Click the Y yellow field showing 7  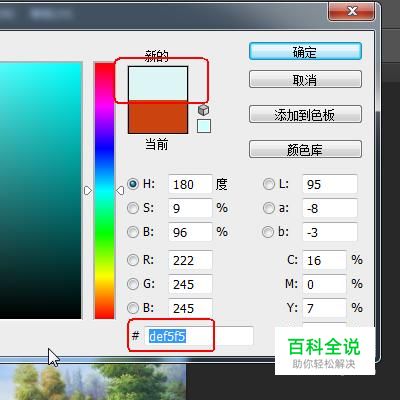pos(324,308)
